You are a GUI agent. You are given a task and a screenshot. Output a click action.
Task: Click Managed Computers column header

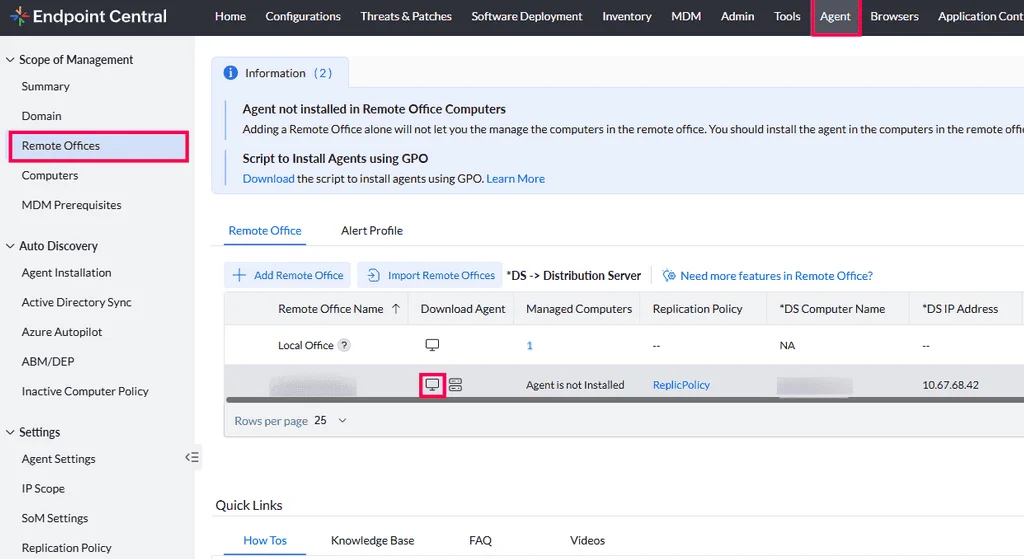tap(579, 309)
